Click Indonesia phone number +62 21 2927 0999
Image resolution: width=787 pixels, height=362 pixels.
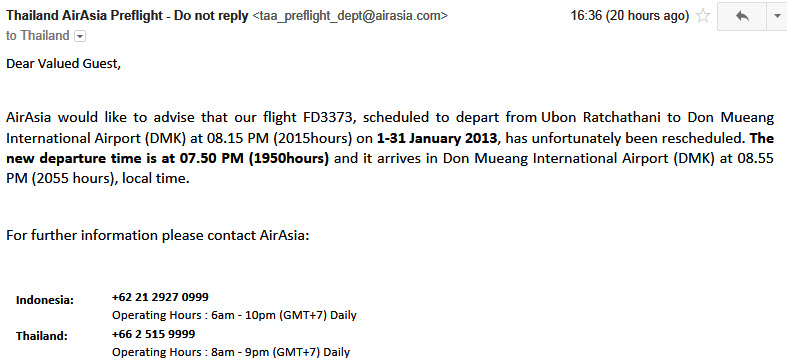(160, 297)
